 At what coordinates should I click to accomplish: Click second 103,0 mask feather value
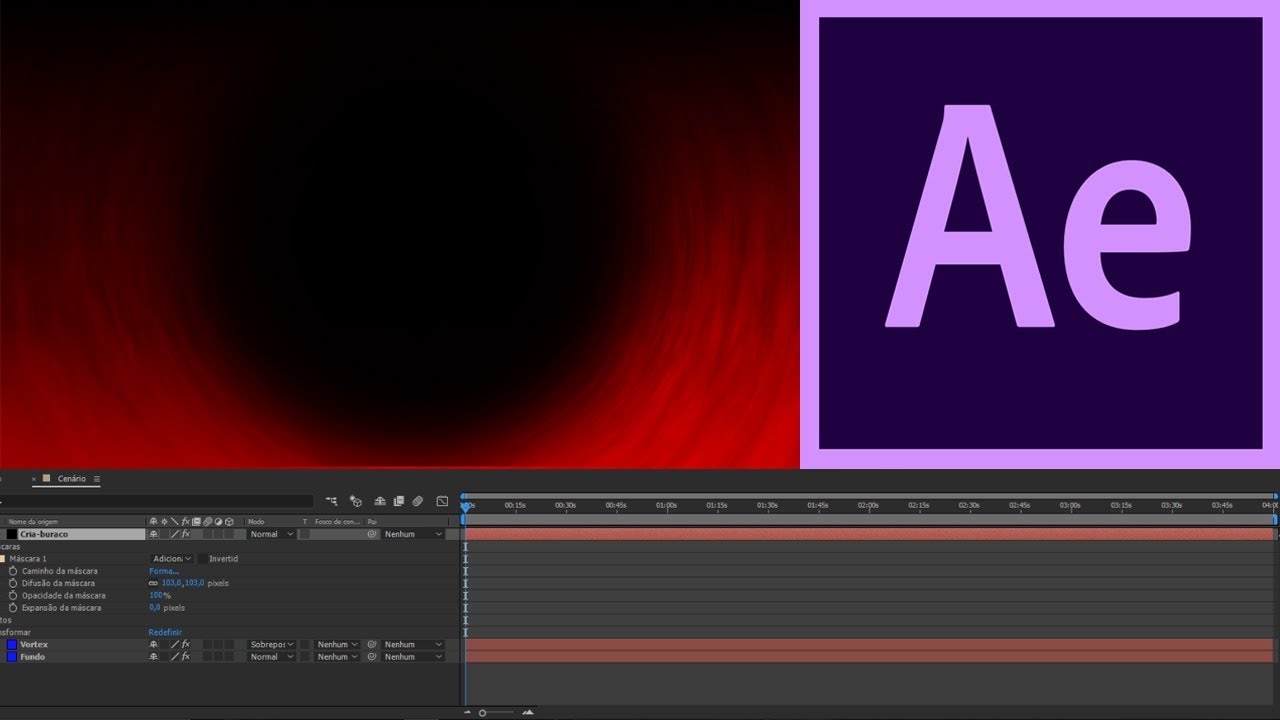[x=194, y=583]
